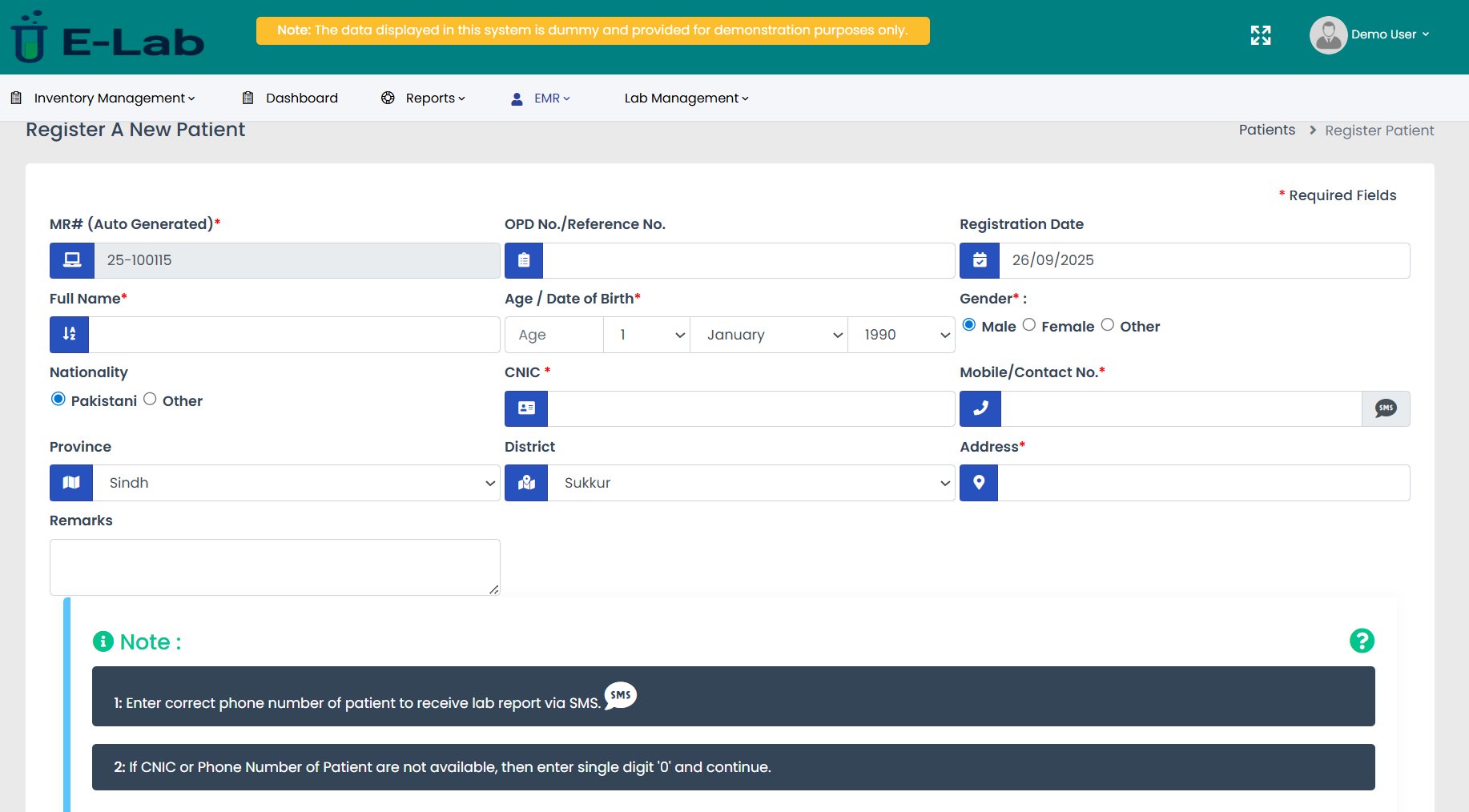Select the Female gender radio button

[1029, 325]
